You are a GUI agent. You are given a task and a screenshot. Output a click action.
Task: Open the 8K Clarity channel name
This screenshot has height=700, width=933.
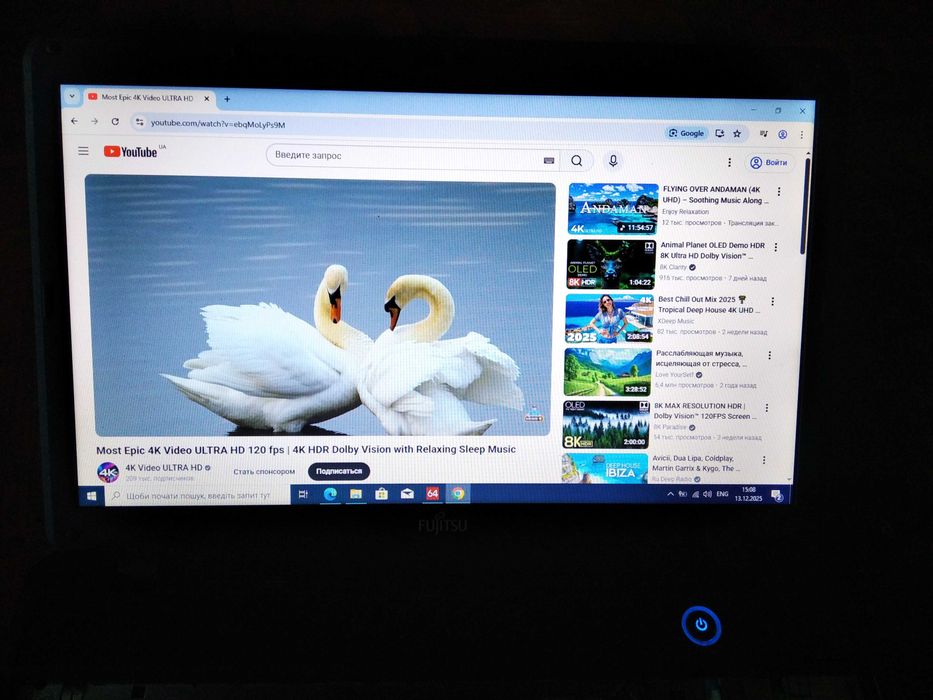pos(672,267)
